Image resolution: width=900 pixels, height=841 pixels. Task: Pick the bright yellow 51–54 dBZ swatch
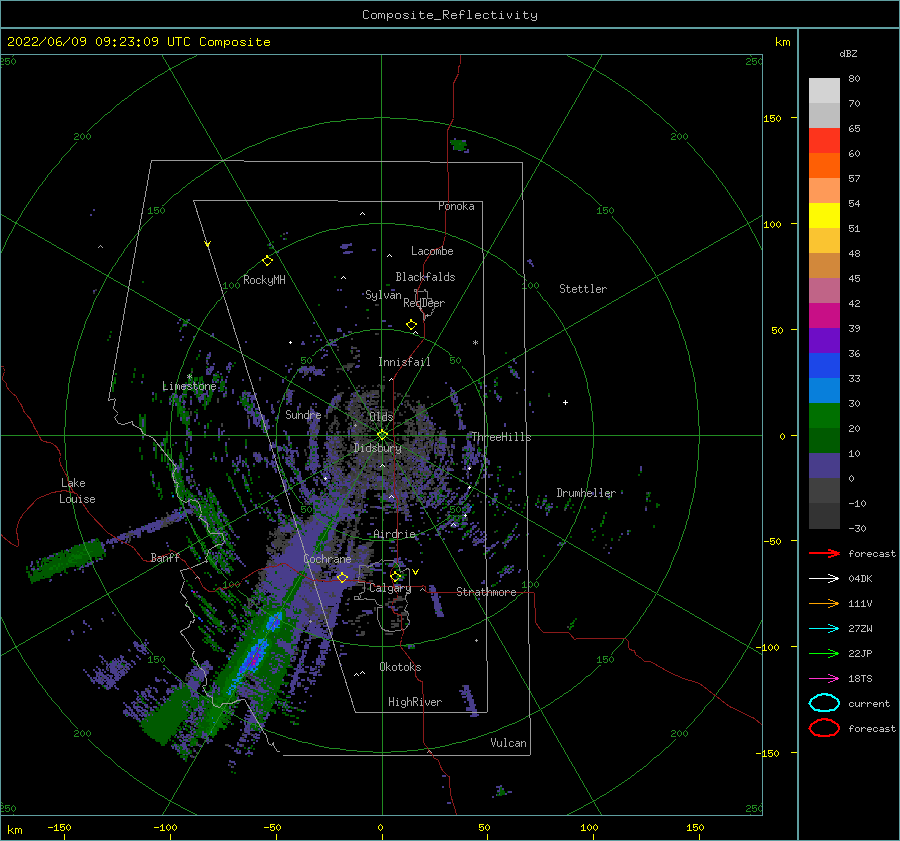pyautogui.click(x=824, y=216)
